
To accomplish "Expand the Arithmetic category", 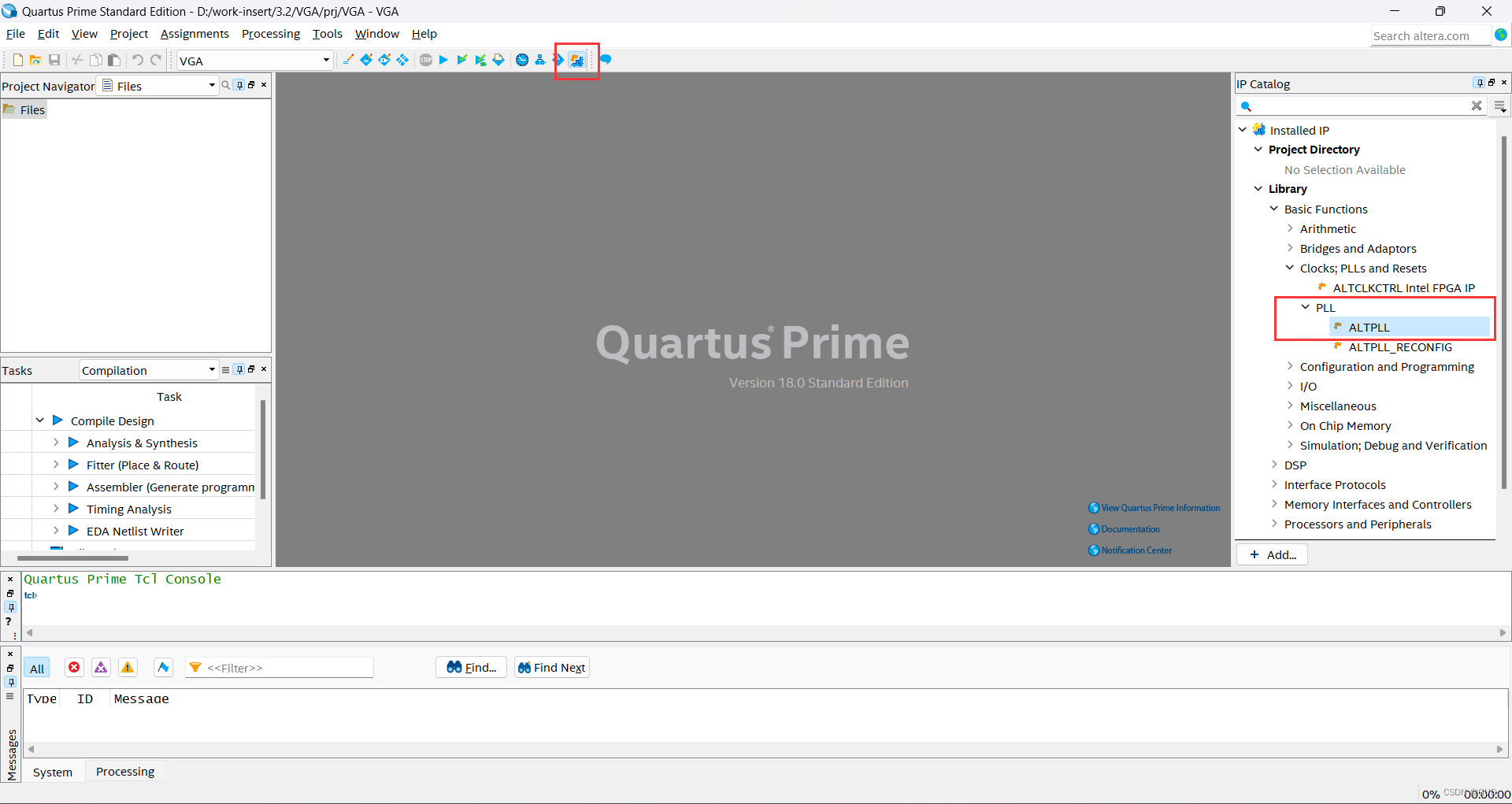I will click(1290, 228).
